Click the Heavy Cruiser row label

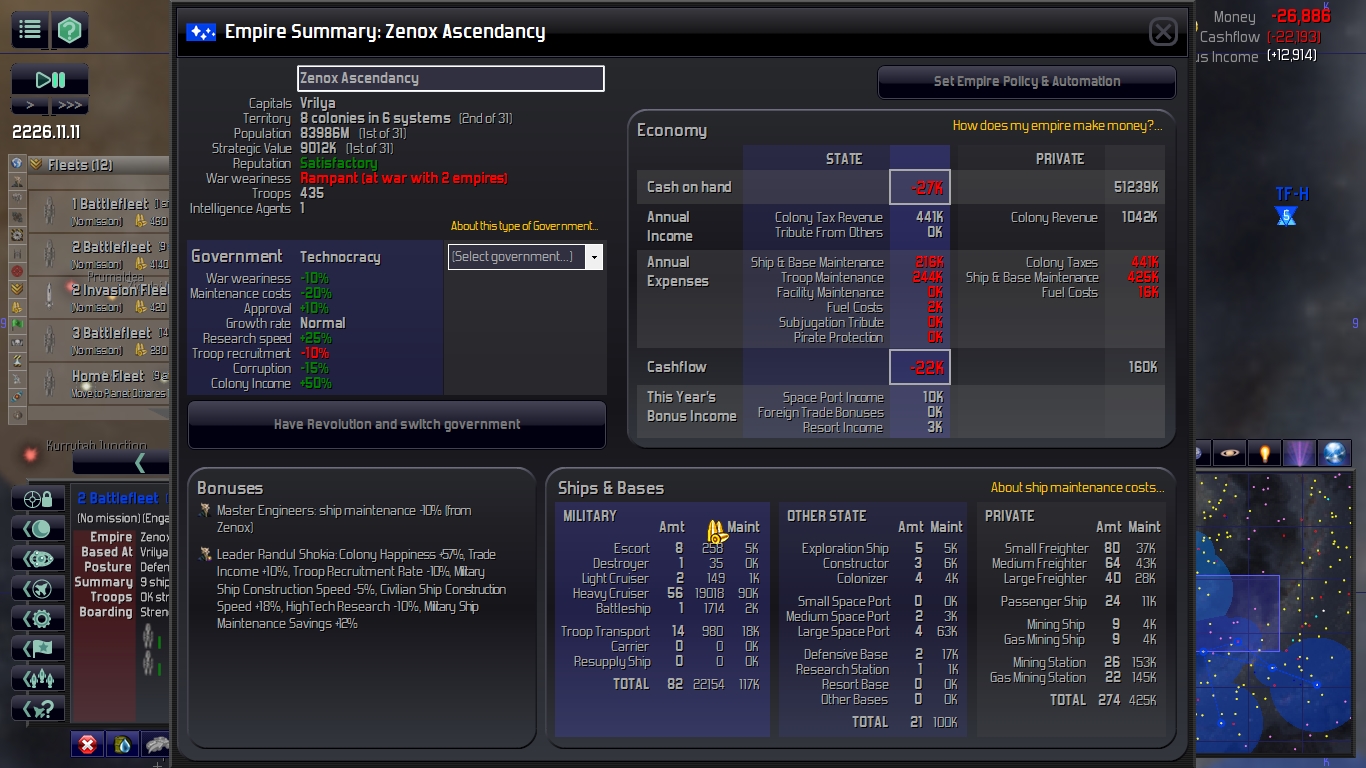point(611,593)
